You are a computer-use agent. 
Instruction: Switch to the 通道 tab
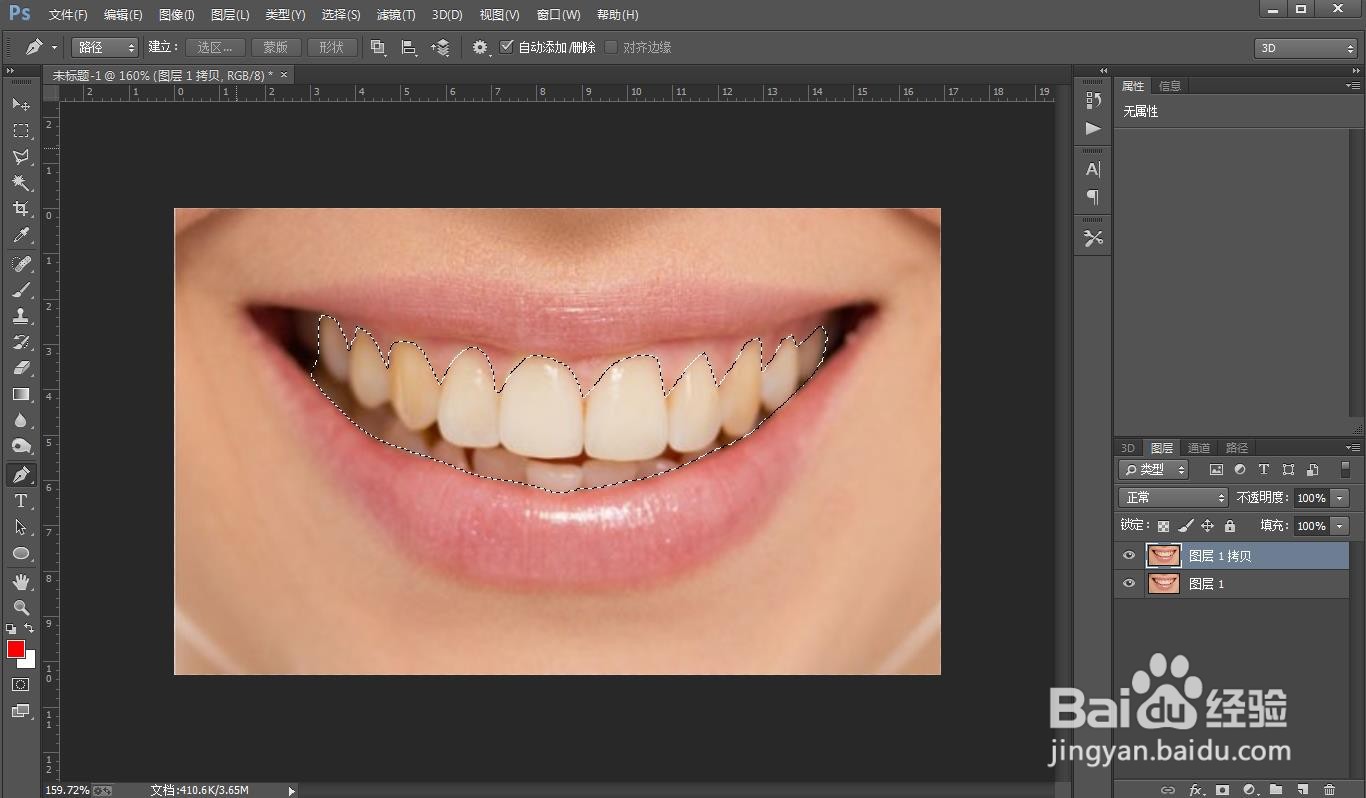[1199, 448]
